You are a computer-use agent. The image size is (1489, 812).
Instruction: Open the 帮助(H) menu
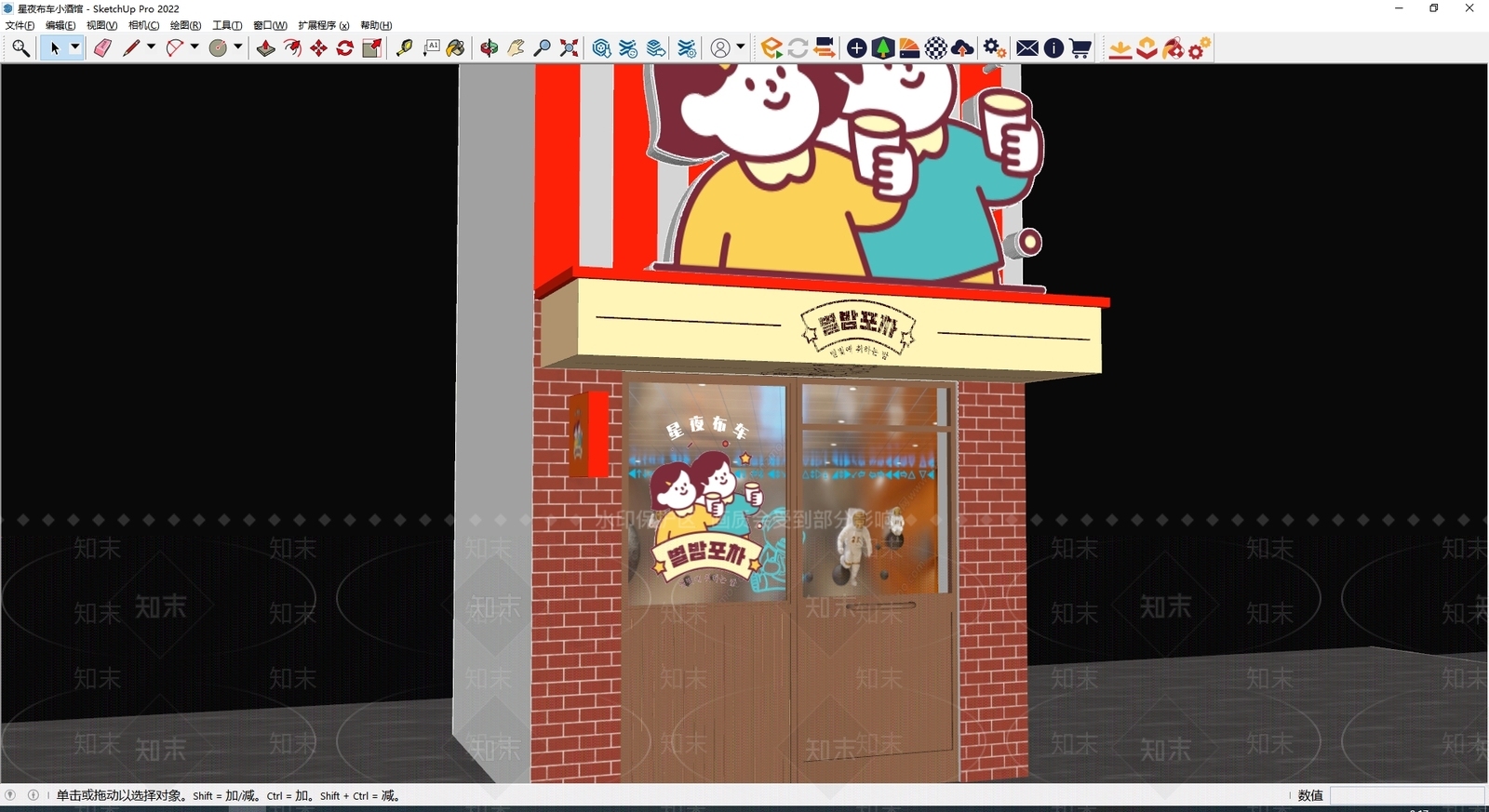coord(376,25)
